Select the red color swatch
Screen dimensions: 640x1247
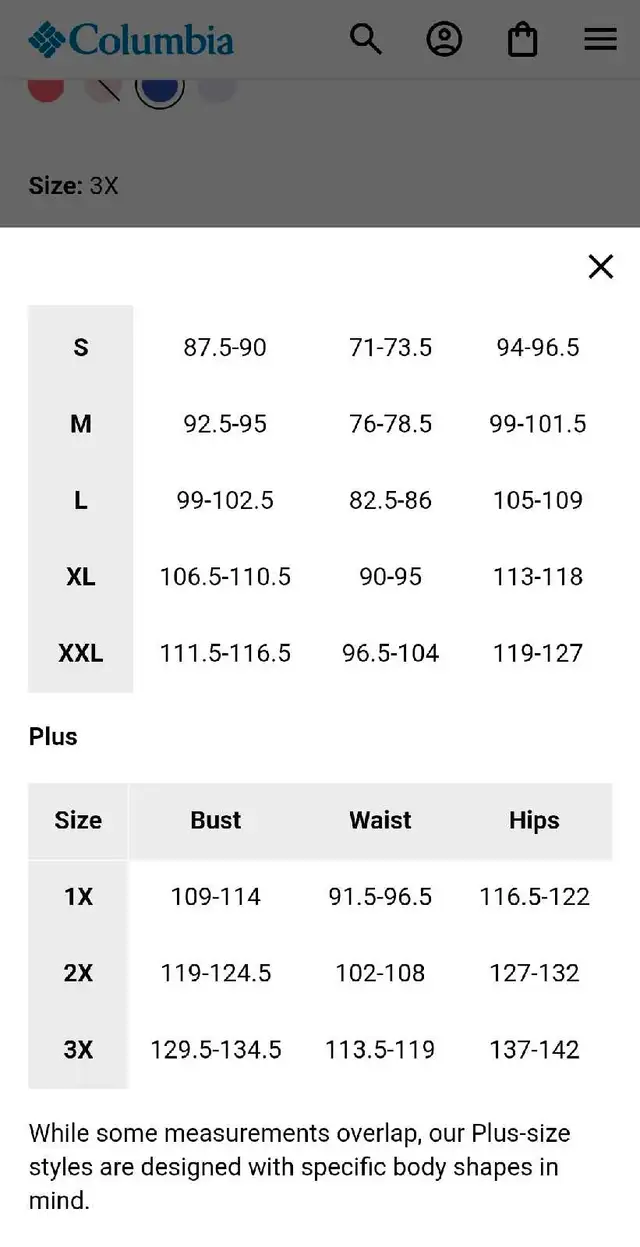tap(46, 88)
